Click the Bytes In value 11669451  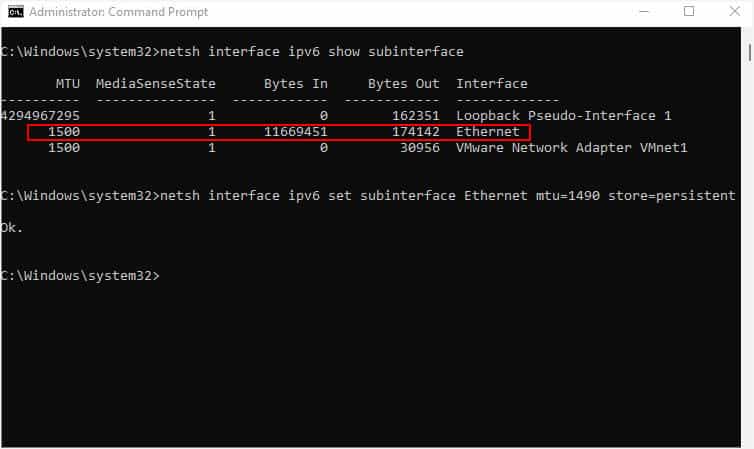[x=296, y=132]
